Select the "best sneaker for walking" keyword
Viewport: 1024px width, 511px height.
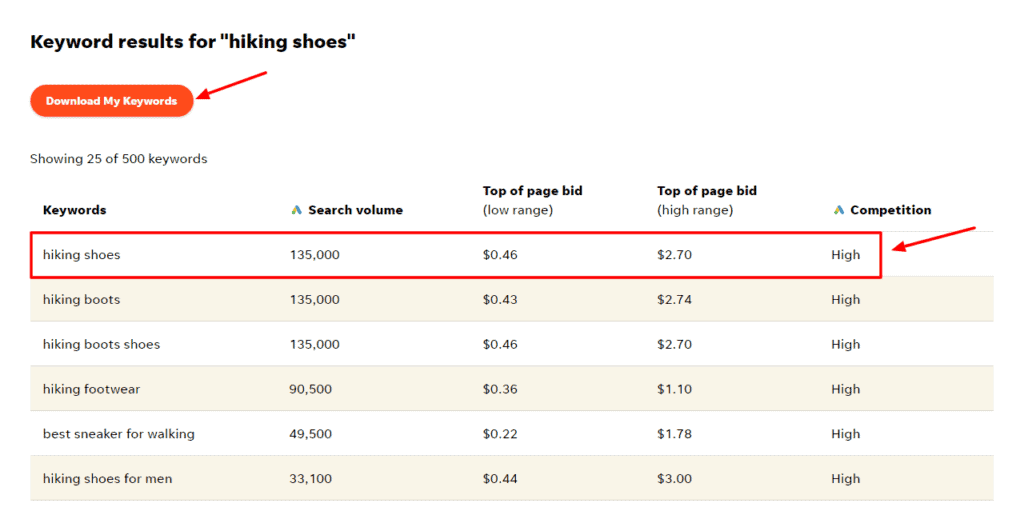118,434
